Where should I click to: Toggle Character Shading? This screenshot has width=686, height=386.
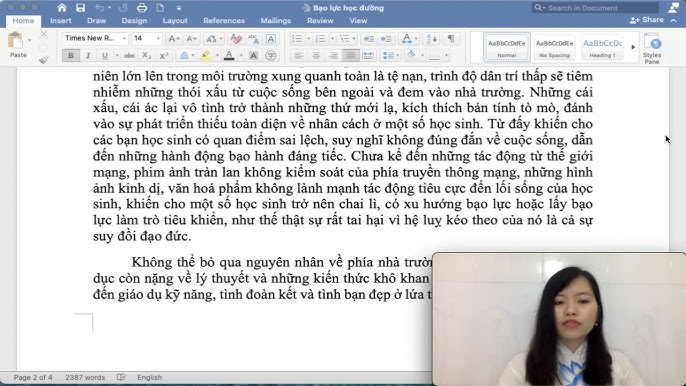click(x=253, y=56)
